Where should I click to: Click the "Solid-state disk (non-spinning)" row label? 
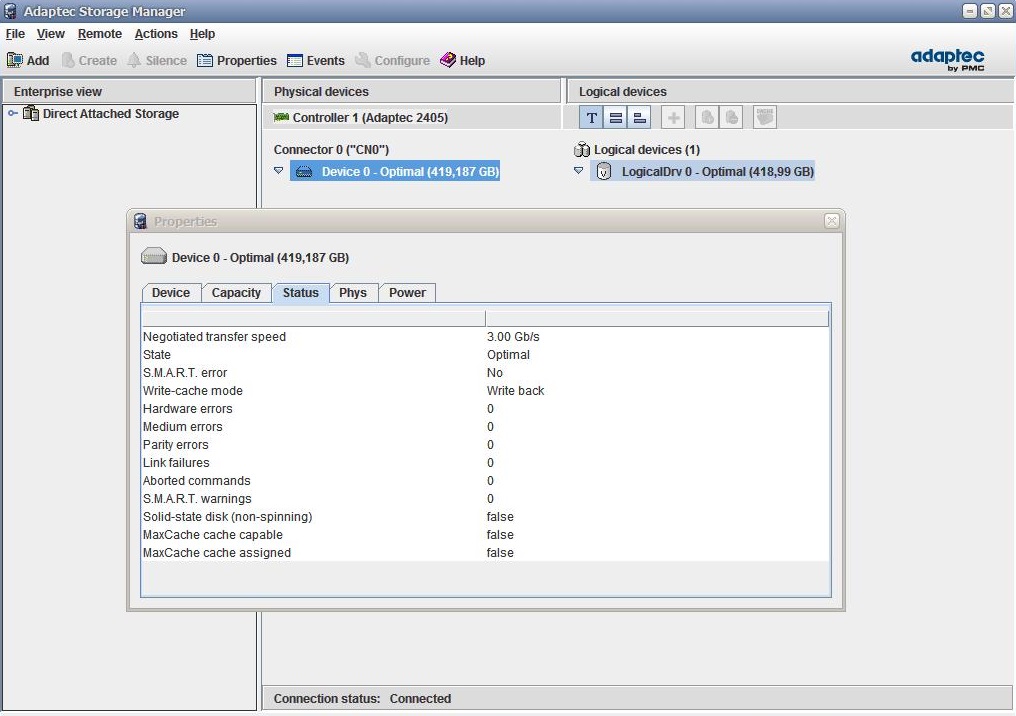pyautogui.click(x=227, y=517)
